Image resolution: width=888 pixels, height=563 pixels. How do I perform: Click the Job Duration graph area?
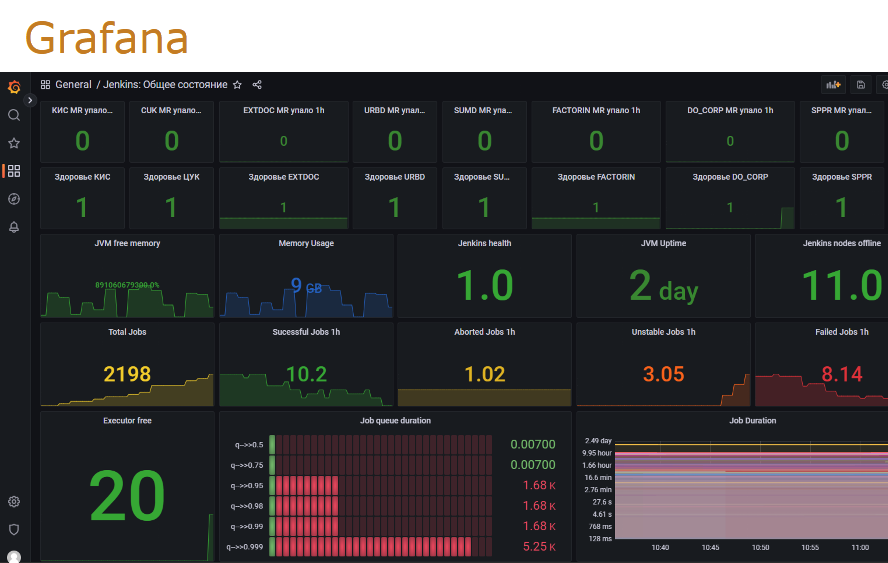(x=751, y=491)
